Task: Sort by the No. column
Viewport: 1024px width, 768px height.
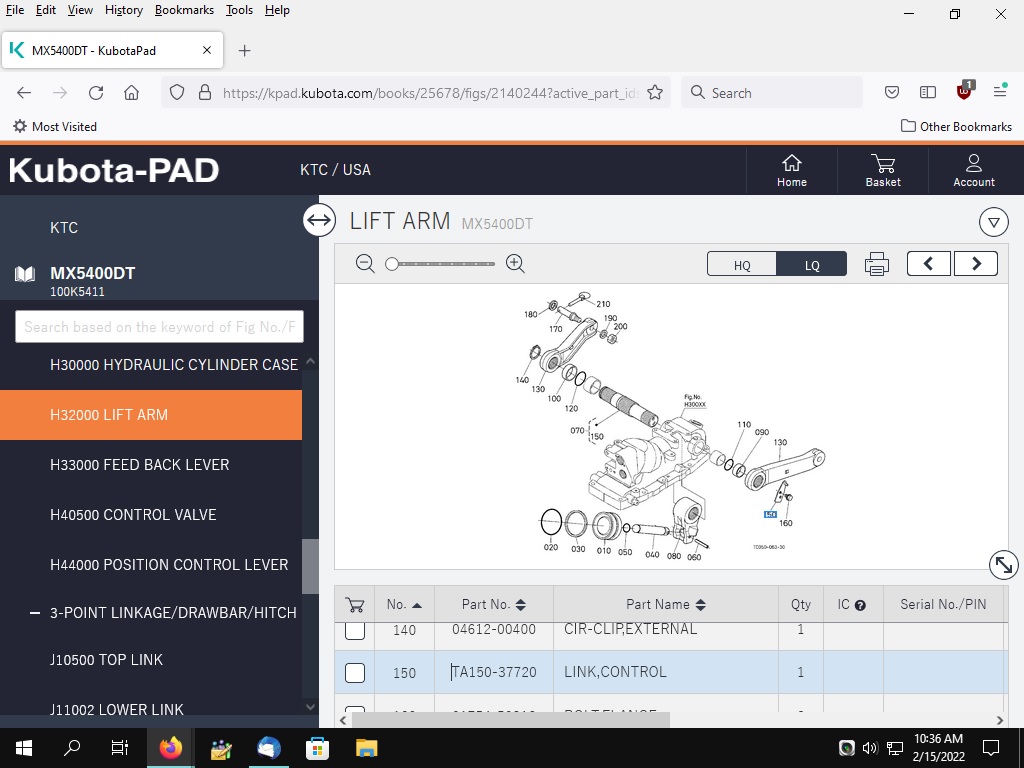Action: [x=404, y=605]
